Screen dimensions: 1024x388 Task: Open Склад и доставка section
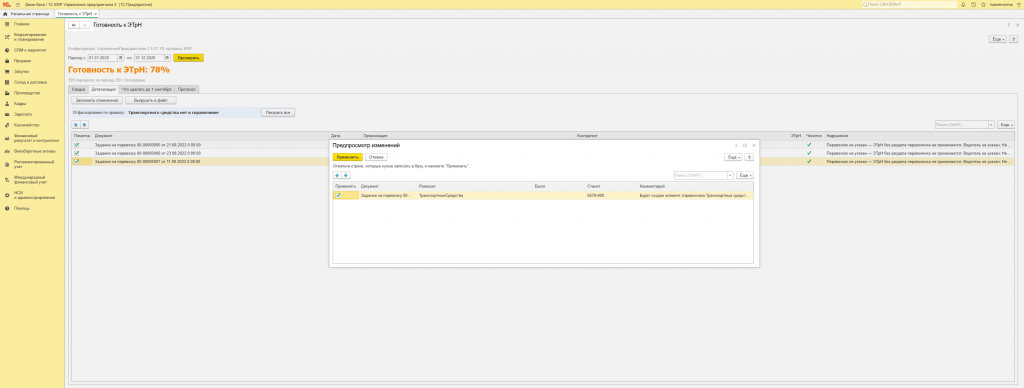[30, 82]
